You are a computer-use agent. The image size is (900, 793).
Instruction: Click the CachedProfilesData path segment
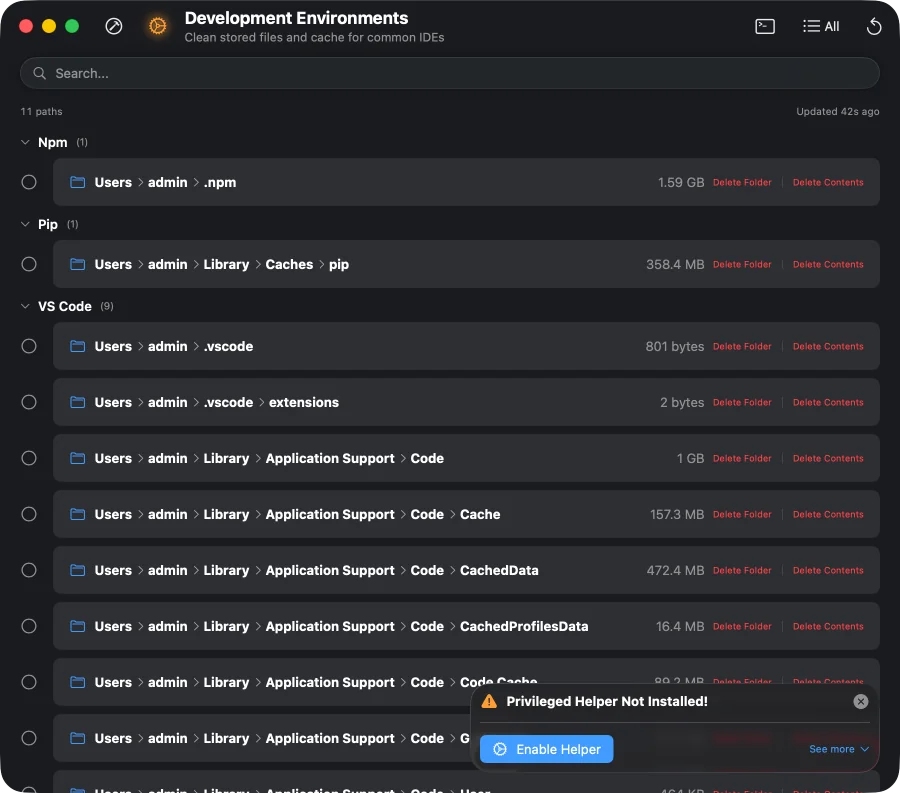click(x=524, y=626)
